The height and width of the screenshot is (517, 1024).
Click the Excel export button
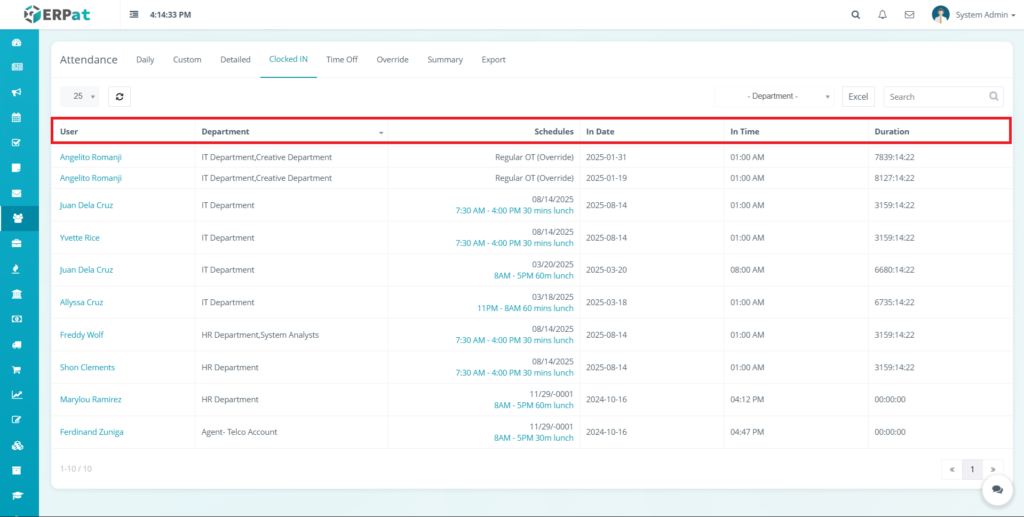[x=858, y=97]
